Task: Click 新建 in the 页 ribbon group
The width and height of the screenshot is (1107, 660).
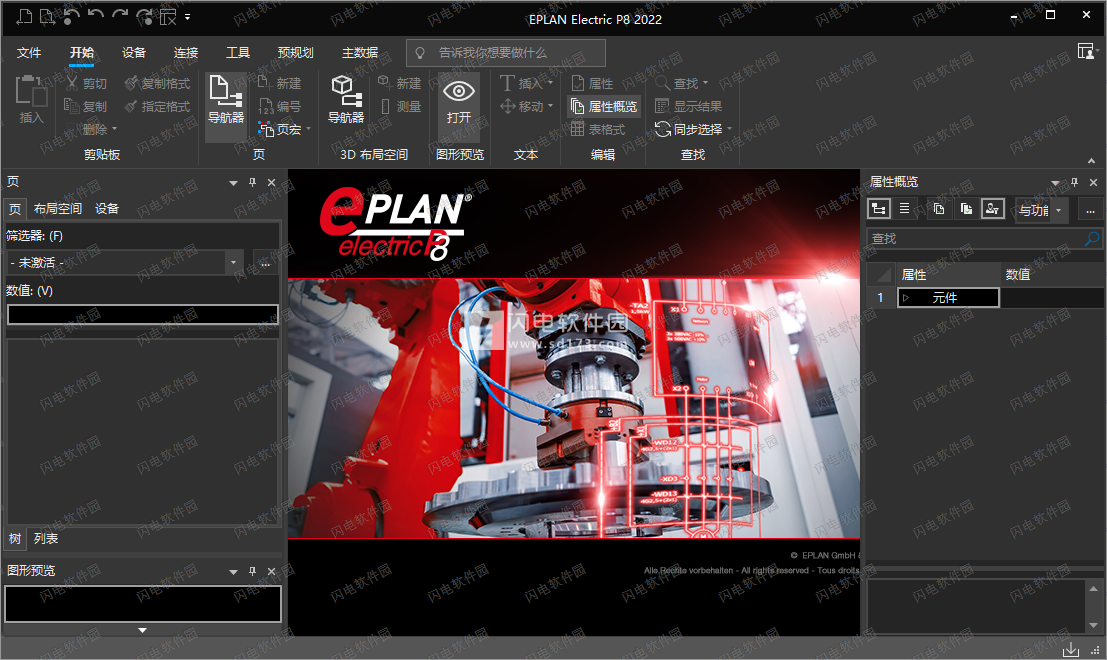Action: point(280,83)
